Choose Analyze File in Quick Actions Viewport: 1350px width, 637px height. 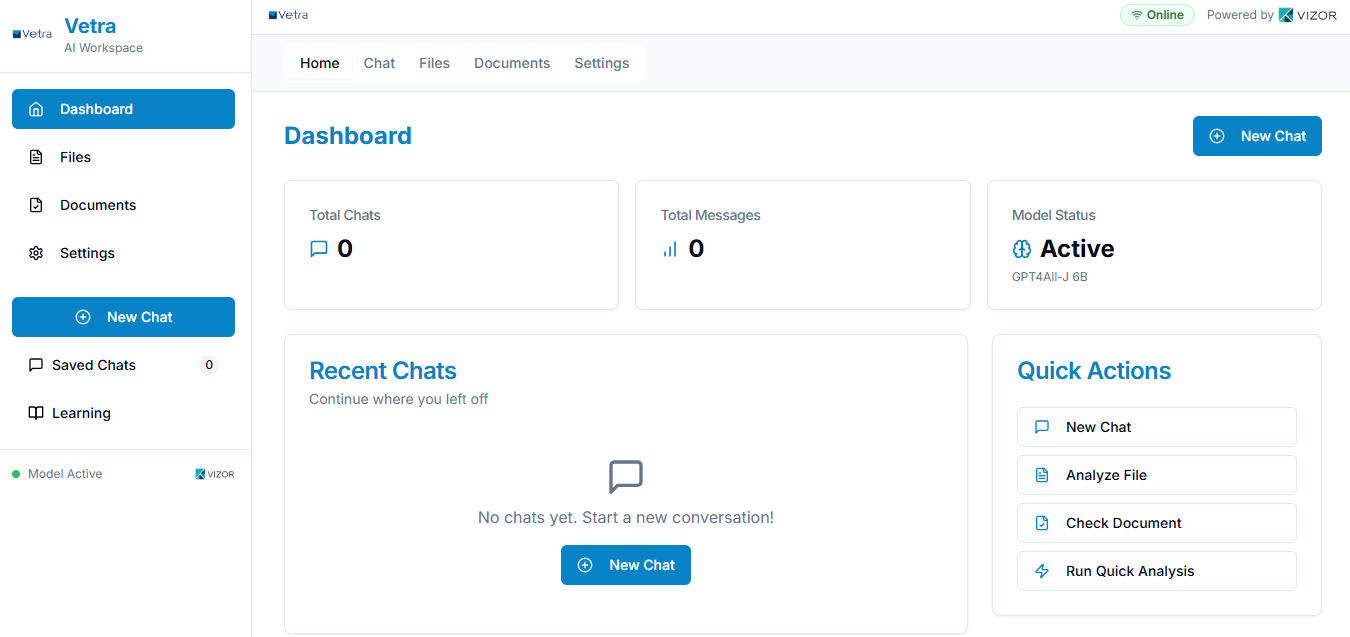pyautogui.click(x=1156, y=475)
